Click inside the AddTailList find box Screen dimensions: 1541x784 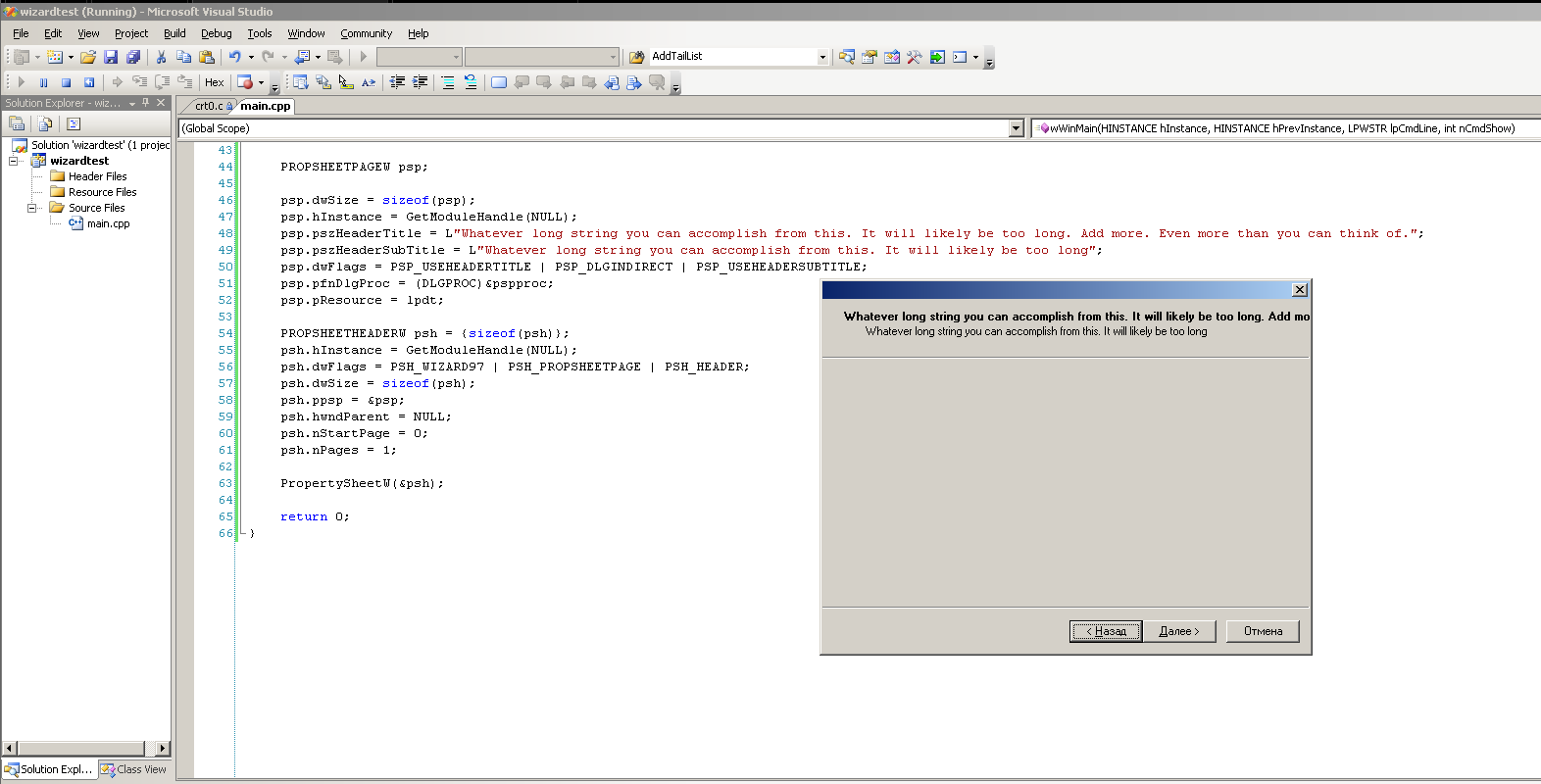coord(732,57)
